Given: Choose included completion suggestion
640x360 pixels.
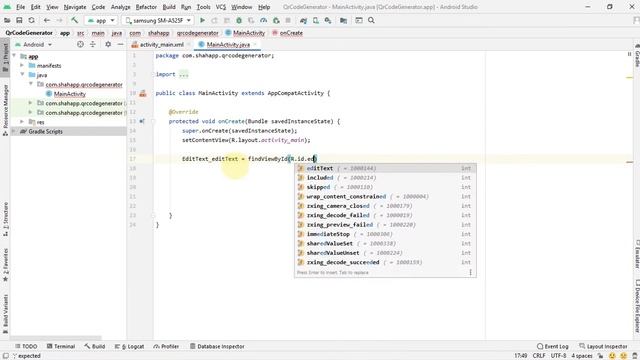Looking at the screenshot, I should click(385, 178).
